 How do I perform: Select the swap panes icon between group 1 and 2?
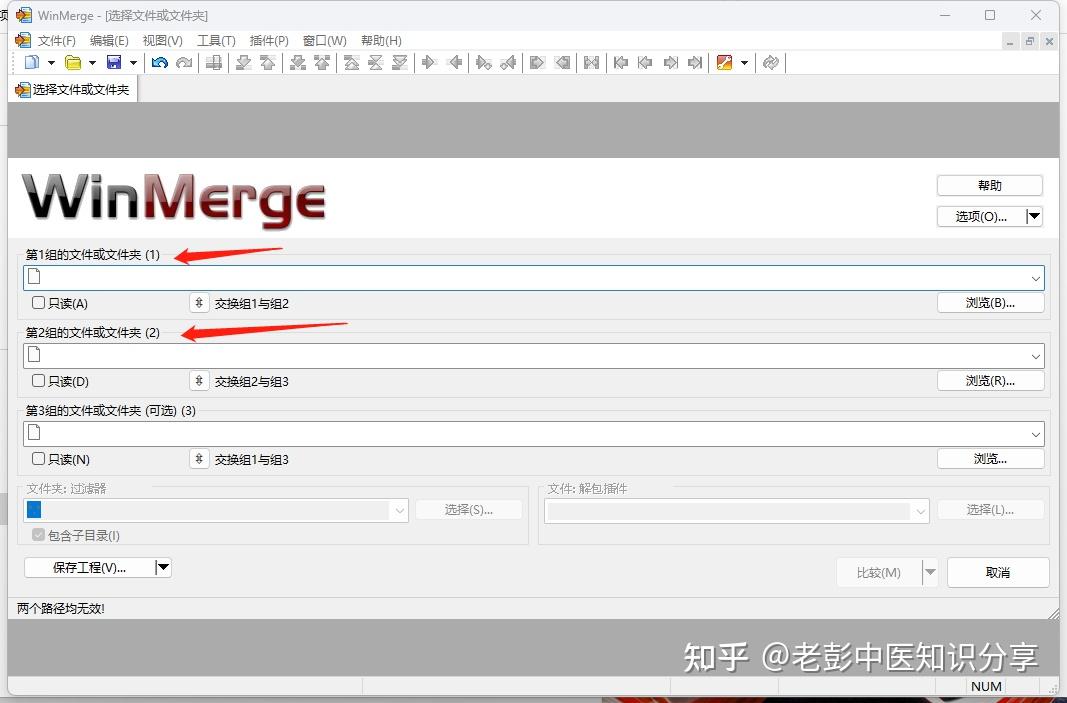point(198,302)
